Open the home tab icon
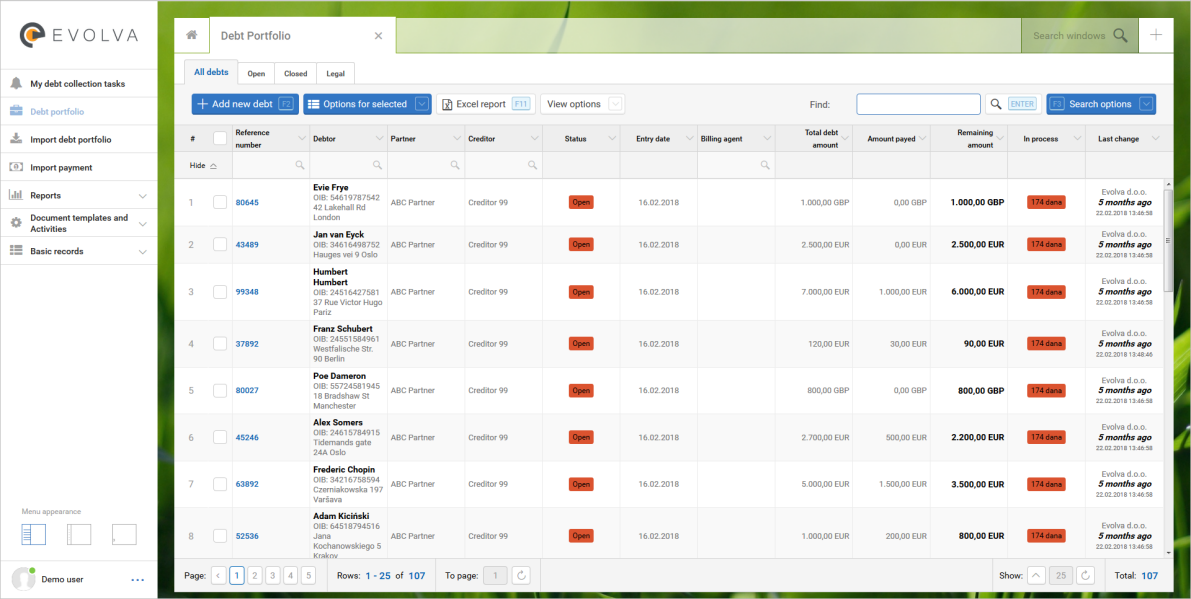Image resolution: width=1191 pixels, height=599 pixels. (x=192, y=35)
